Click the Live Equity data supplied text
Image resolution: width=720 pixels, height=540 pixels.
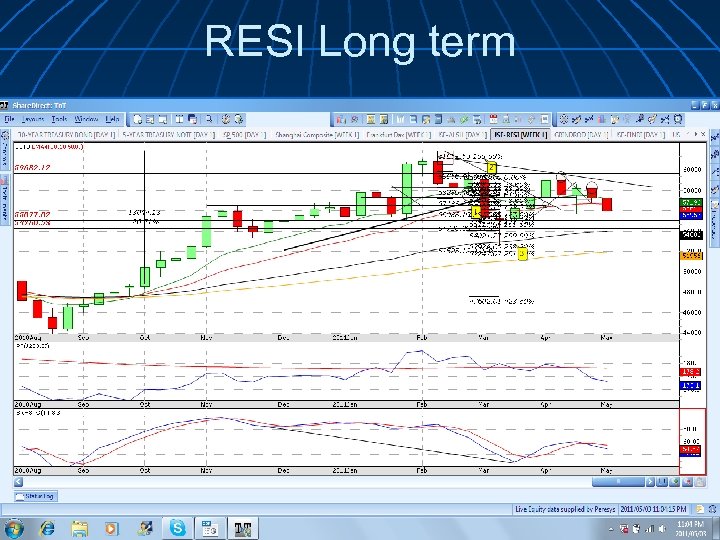coord(565,509)
